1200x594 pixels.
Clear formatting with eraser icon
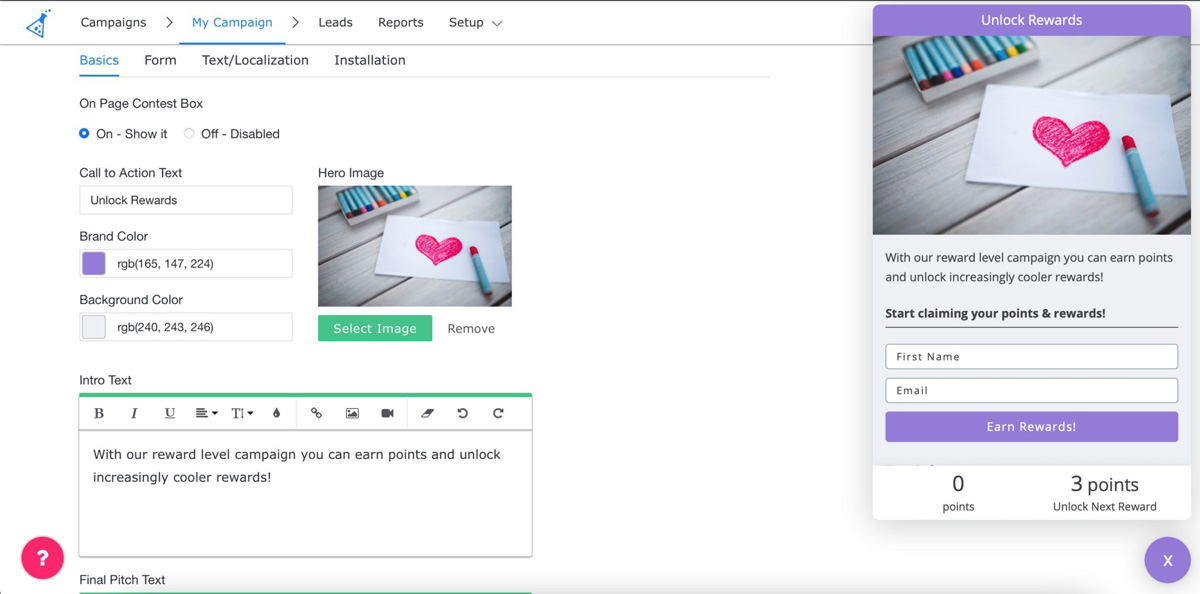click(427, 413)
